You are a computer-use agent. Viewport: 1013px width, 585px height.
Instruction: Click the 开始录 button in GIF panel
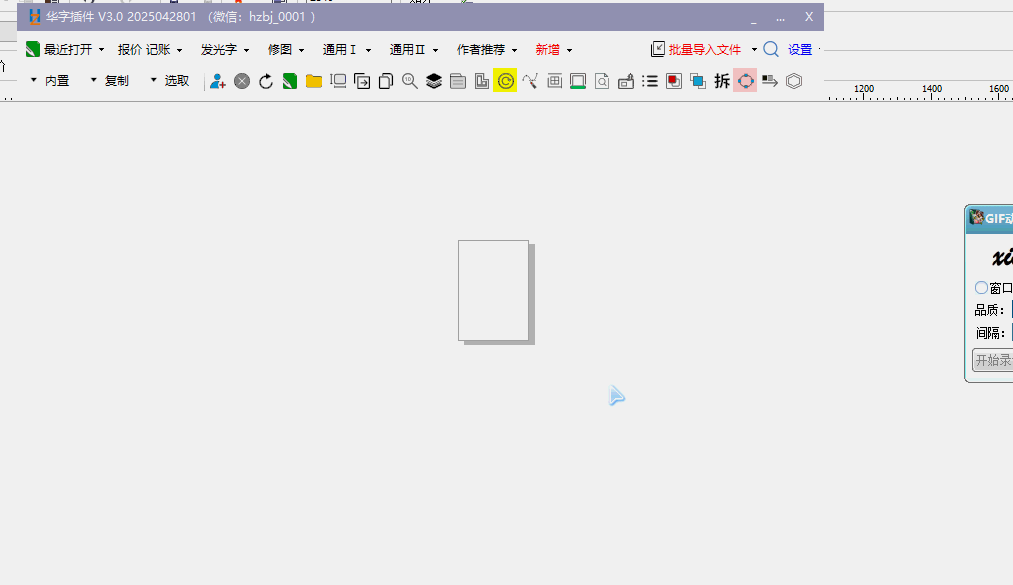[992, 360]
